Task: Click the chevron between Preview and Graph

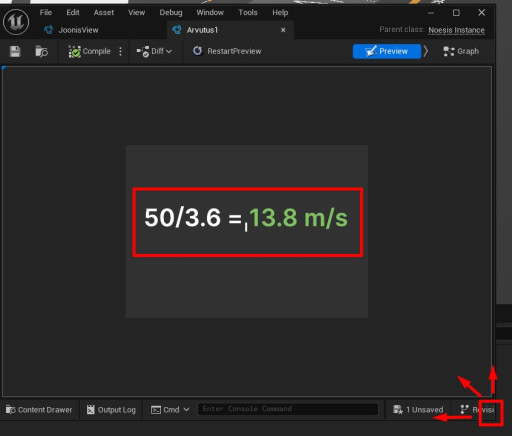Action: pyautogui.click(x=426, y=51)
